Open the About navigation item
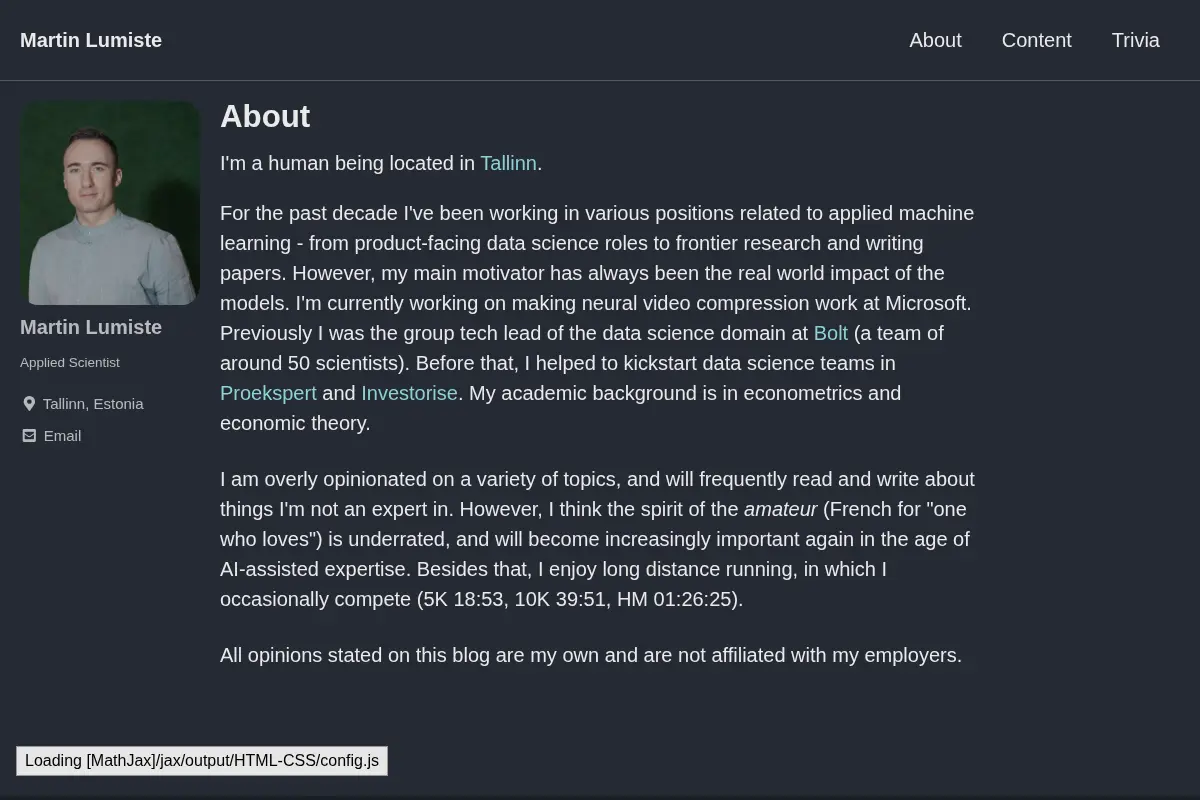The width and height of the screenshot is (1200, 800). [x=935, y=40]
